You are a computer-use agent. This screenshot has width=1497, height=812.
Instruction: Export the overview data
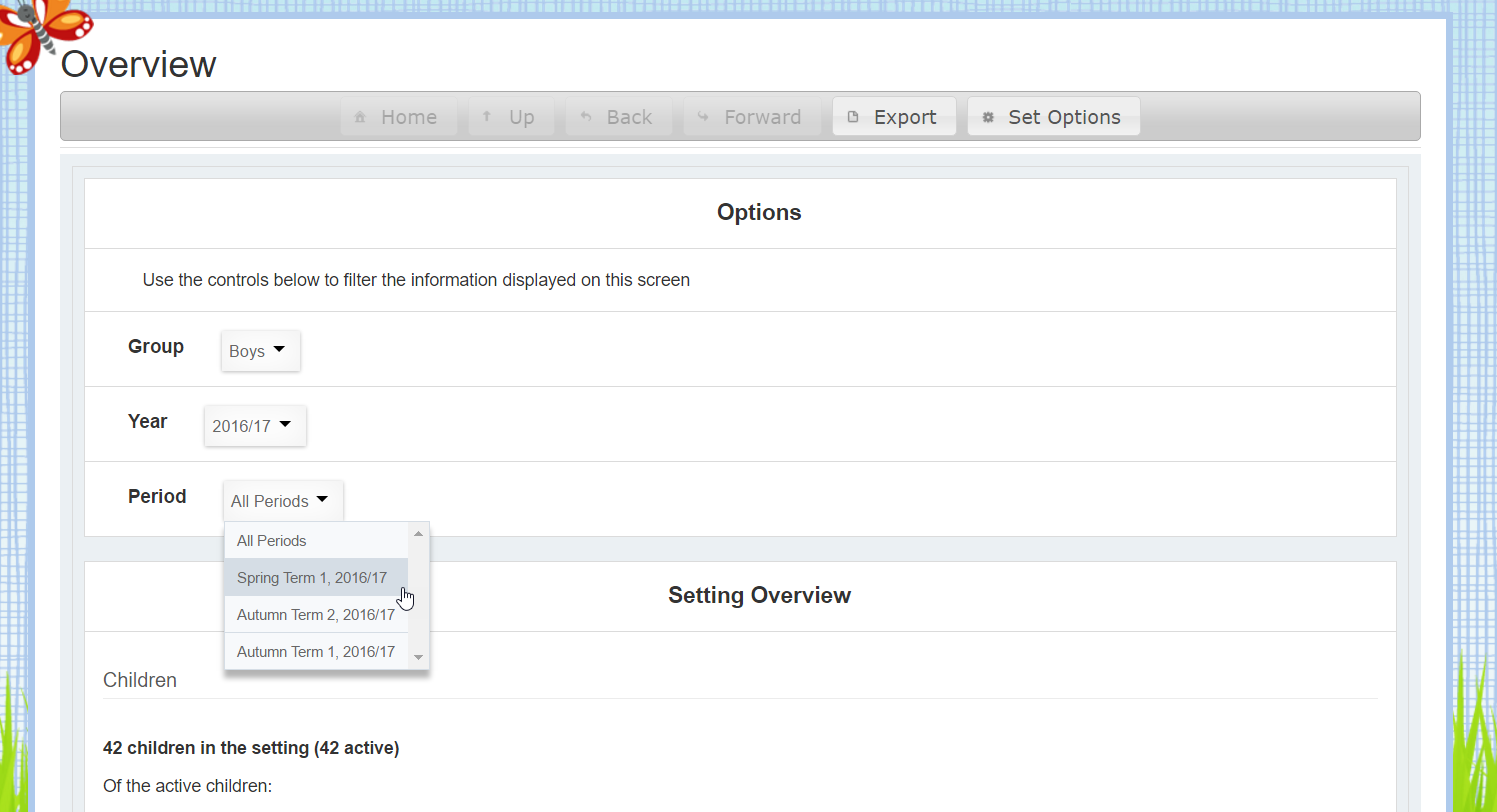894,117
